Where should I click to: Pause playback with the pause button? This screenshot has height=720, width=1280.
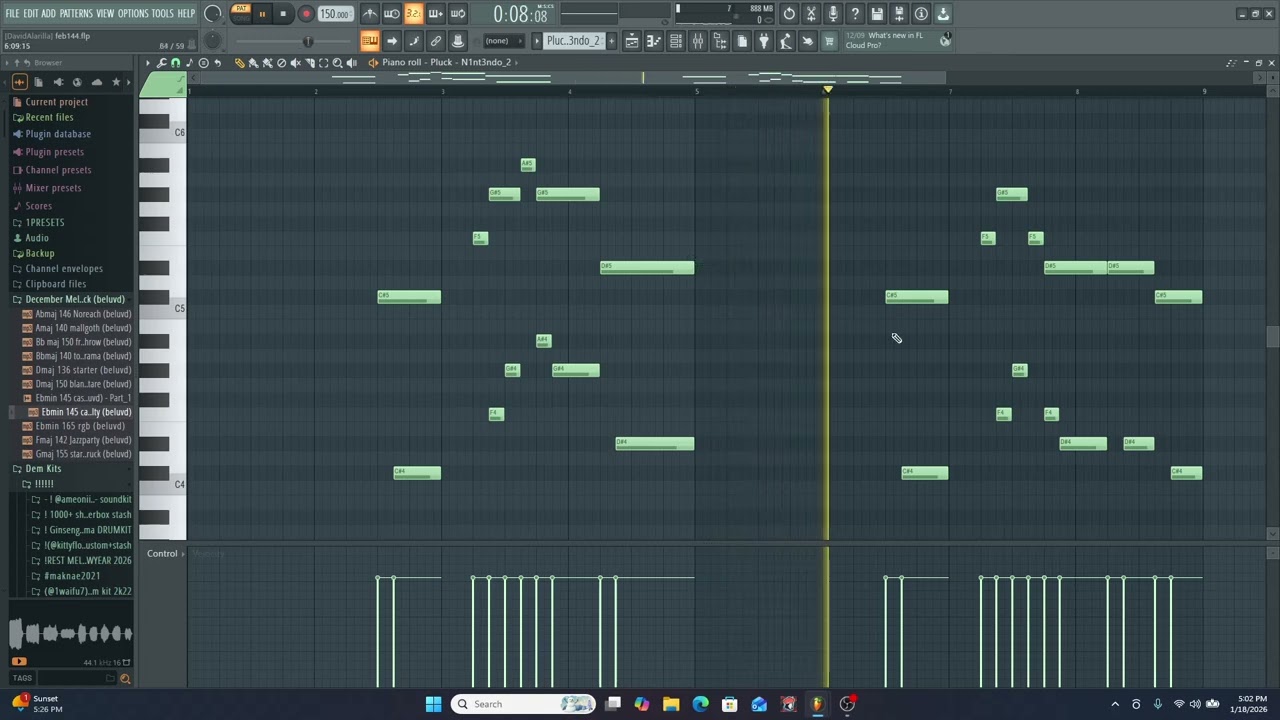tap(262, 14)
